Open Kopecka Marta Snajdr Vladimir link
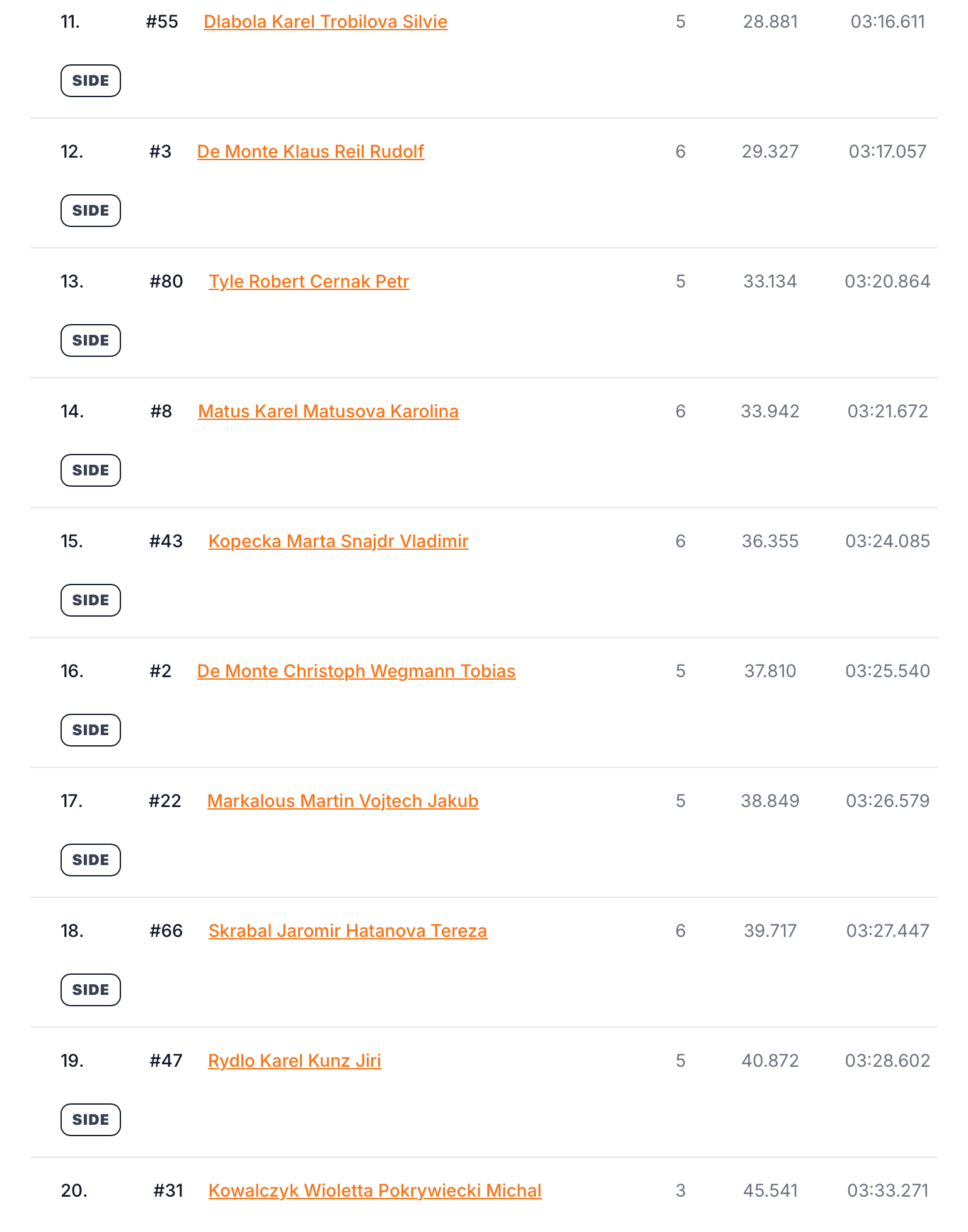The image size is (968, 1232). 338,542
